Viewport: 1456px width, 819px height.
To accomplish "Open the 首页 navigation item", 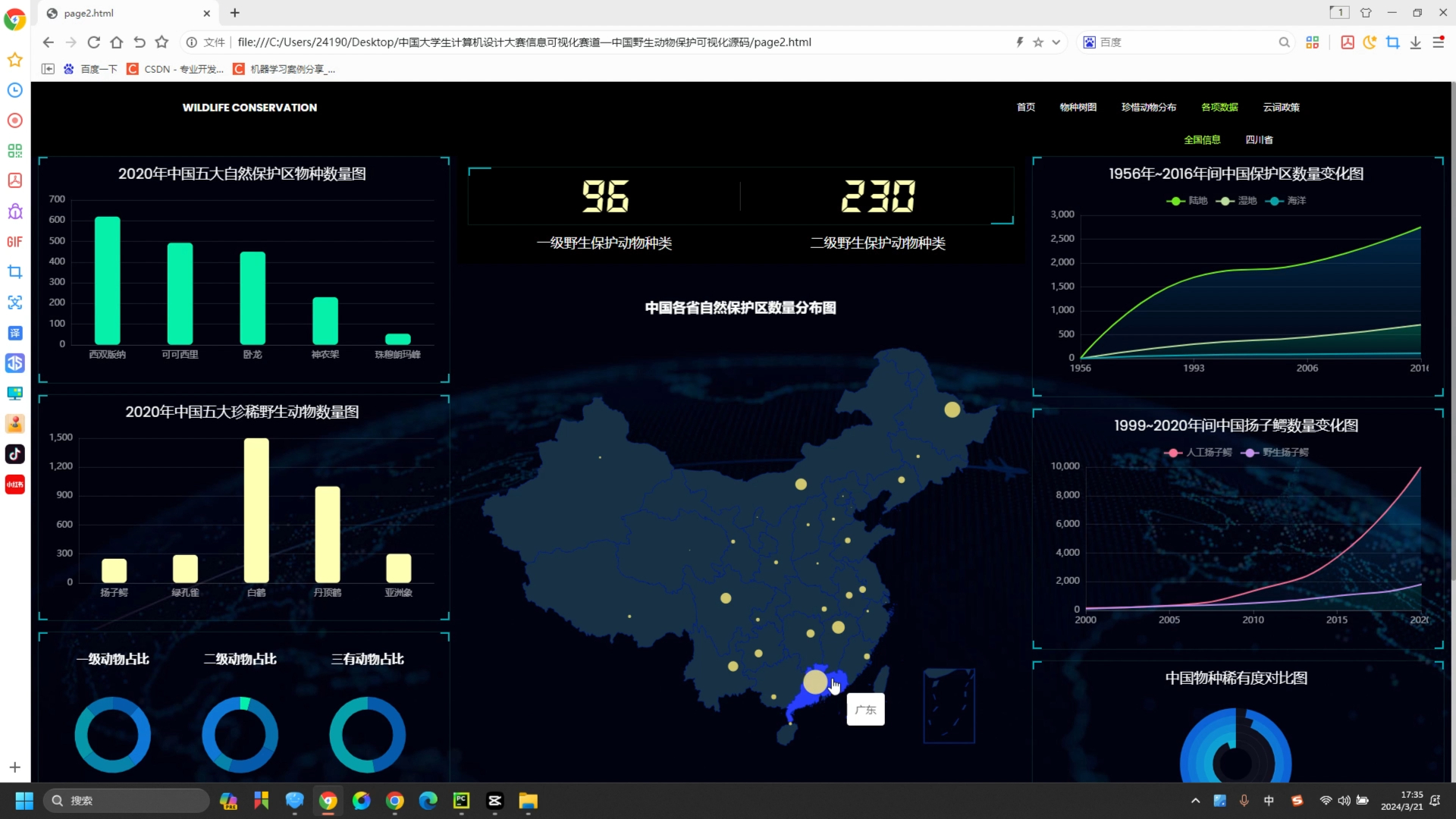I will (1026, 108).
